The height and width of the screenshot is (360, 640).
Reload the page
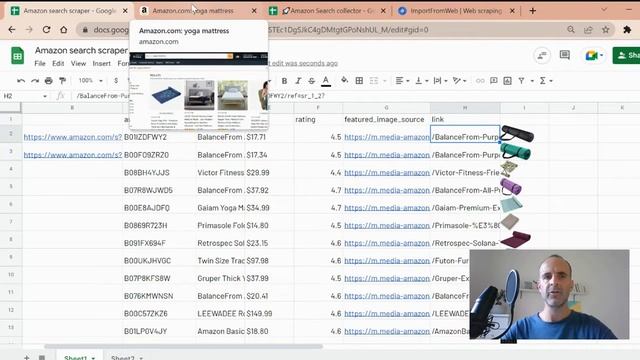(x=47, y=30)
